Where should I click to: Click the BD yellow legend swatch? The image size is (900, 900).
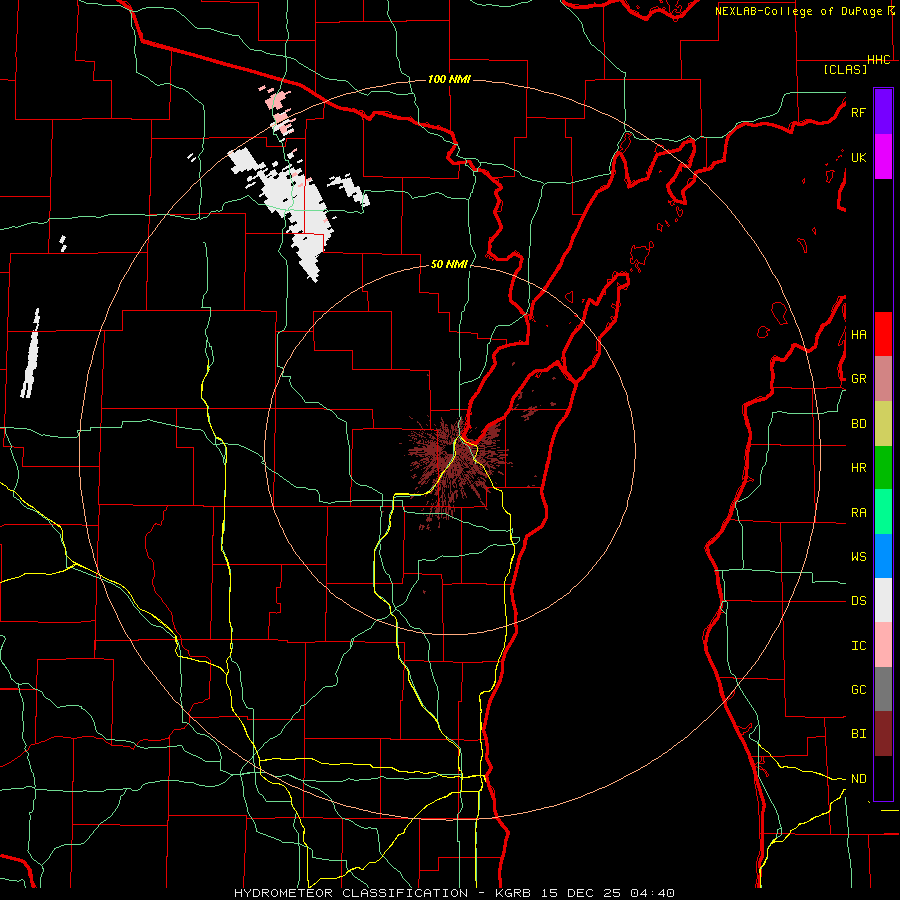point(883,424)
